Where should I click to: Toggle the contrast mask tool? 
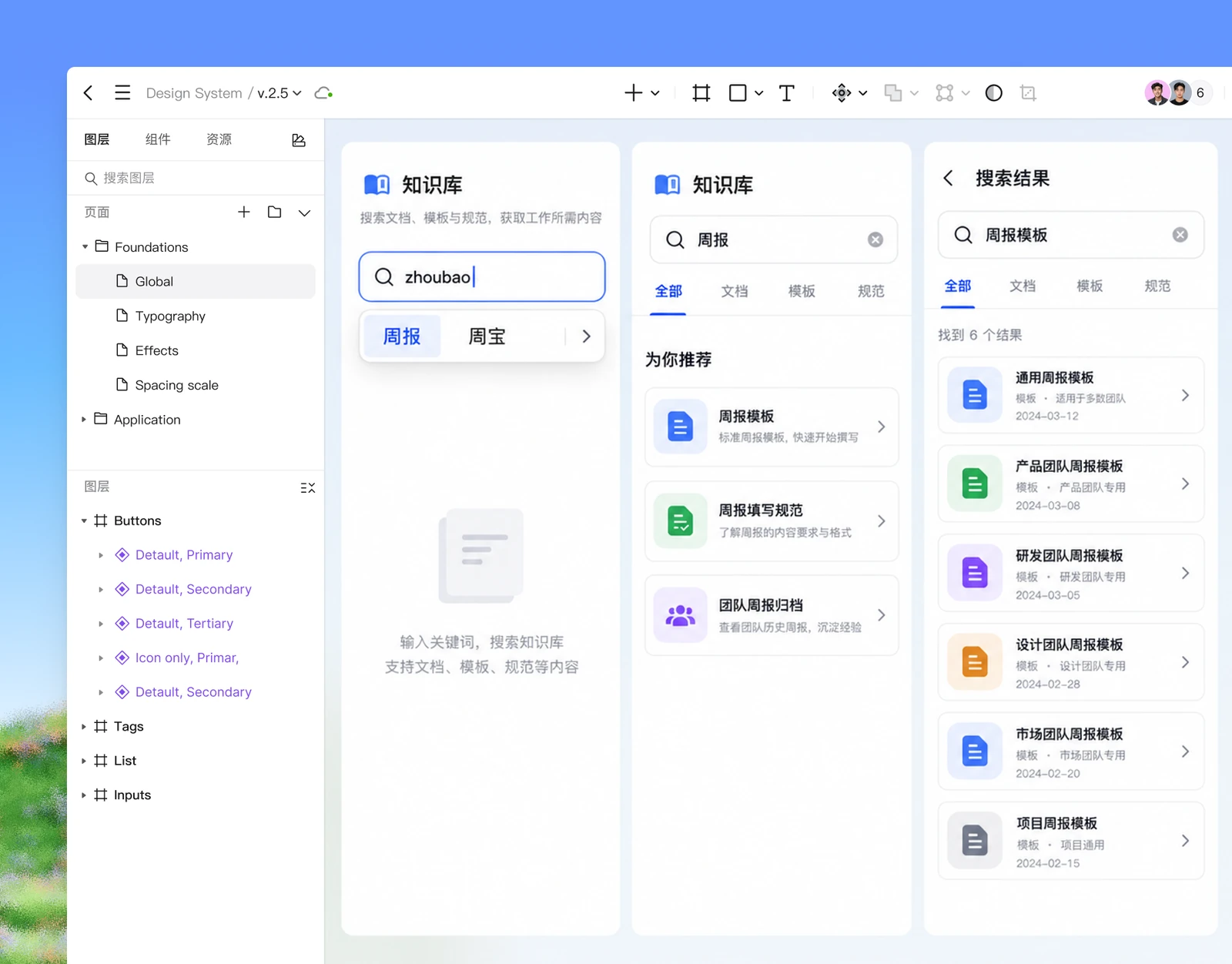point(994,93)
